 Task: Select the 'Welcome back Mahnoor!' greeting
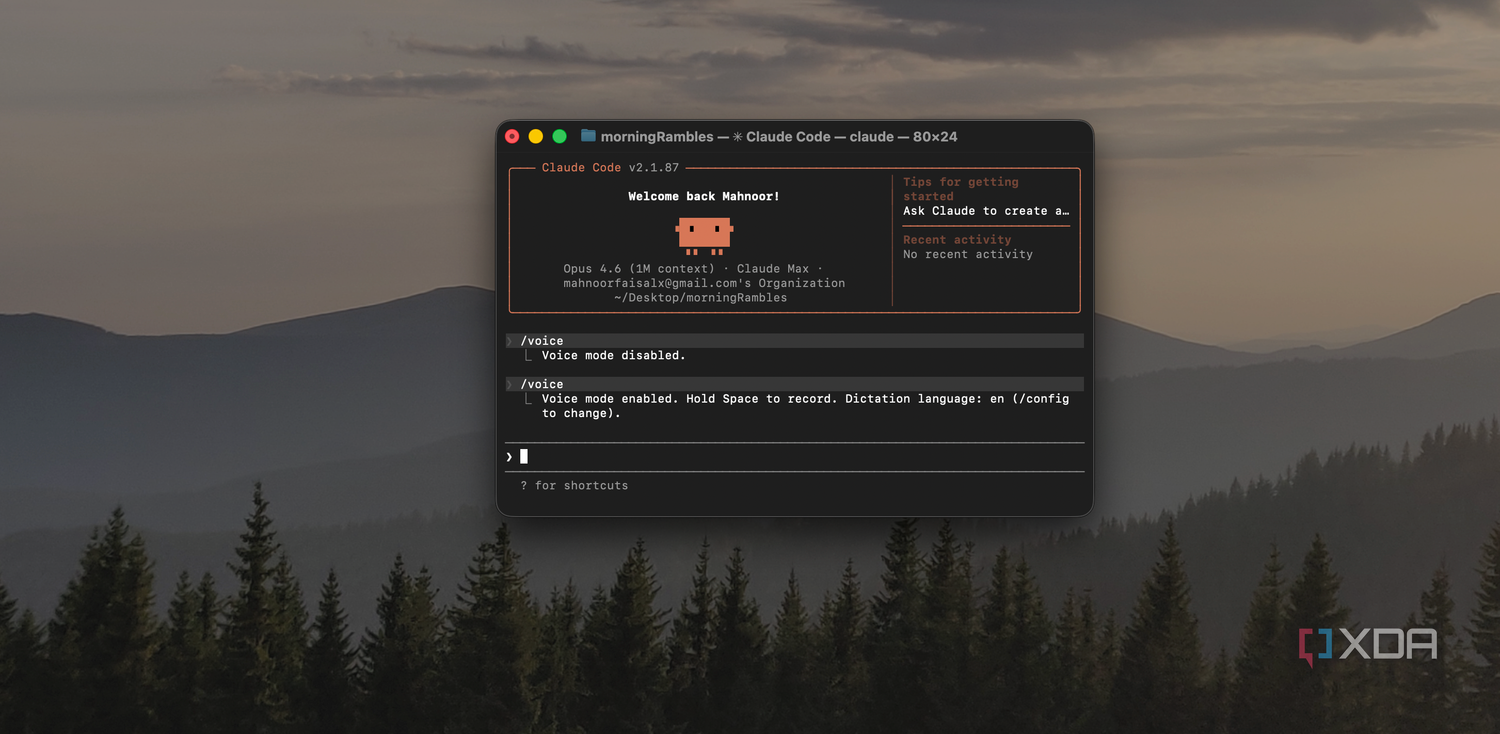[x=704, y=196]
